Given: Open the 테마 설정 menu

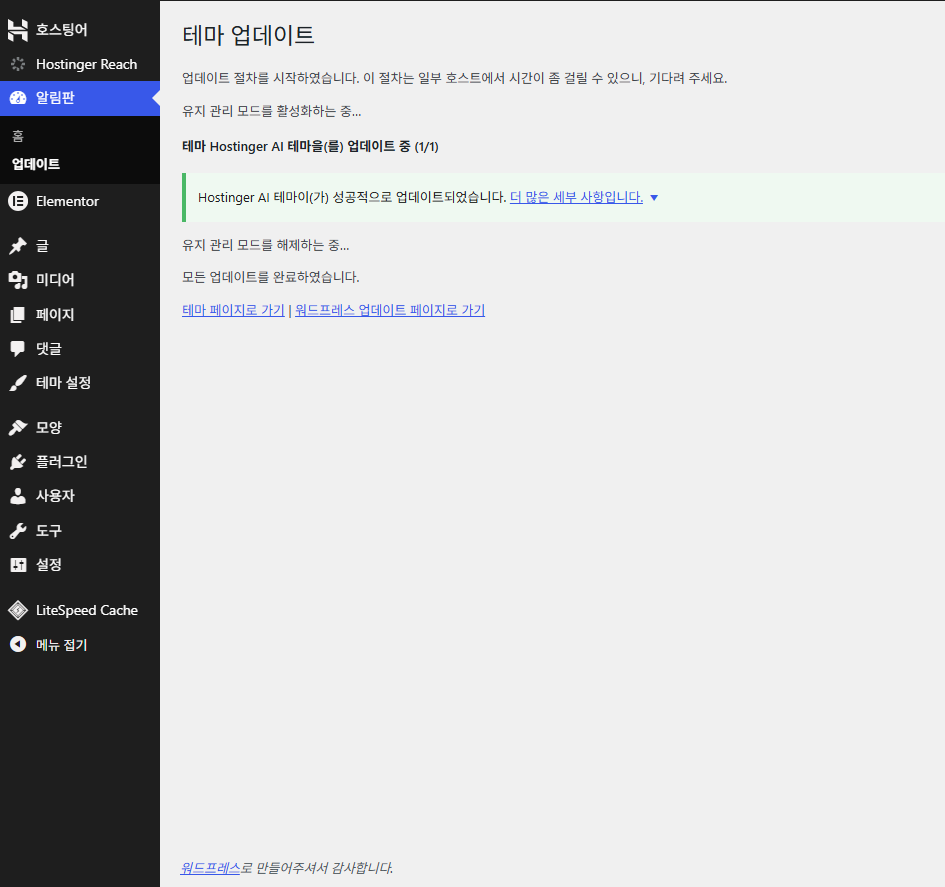Looking at the screenshot, I should (80, 383).
